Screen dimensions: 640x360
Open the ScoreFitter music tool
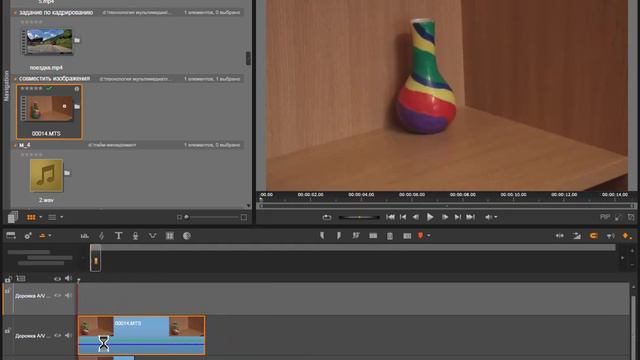[102, 236]
